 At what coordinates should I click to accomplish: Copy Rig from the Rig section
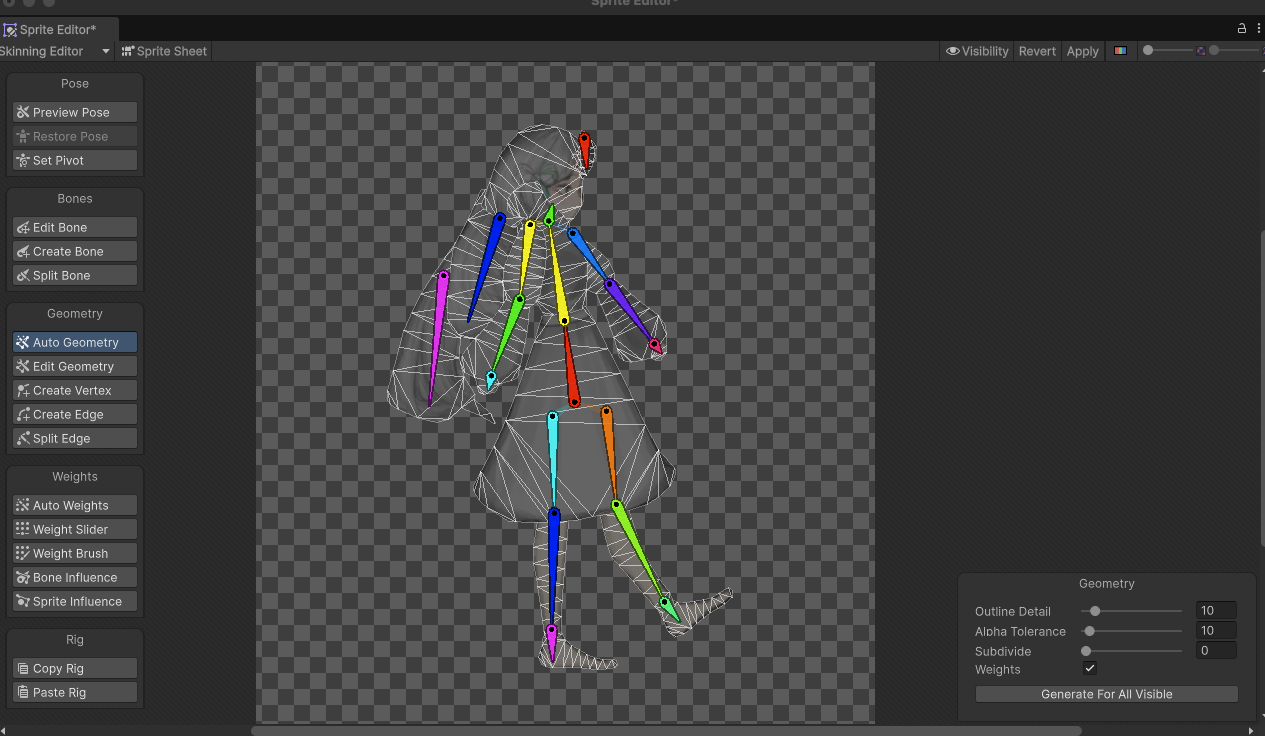coord(75,668)
